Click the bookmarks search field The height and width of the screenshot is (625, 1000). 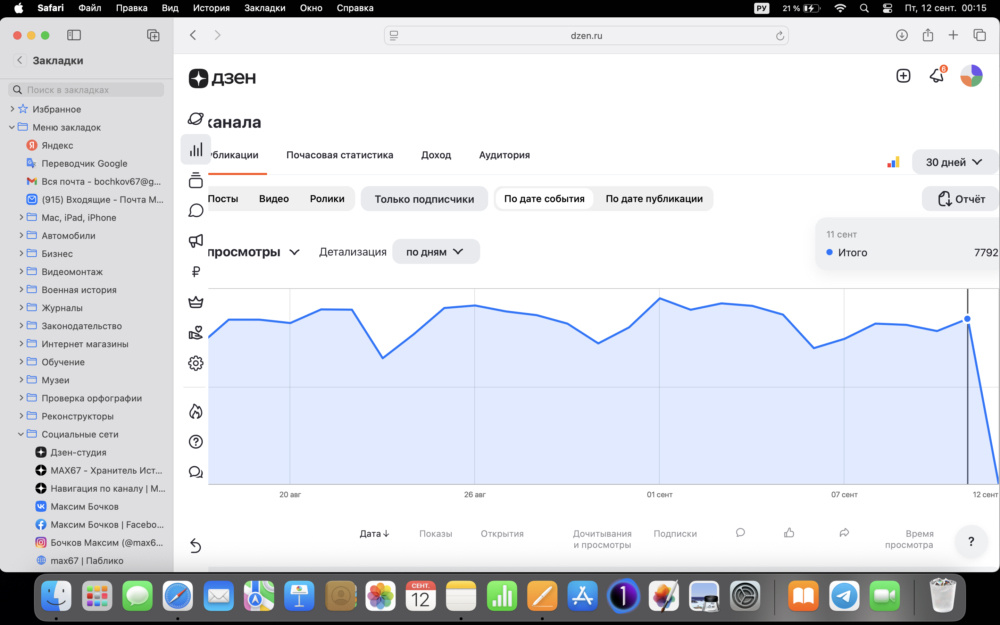(86, 90)
